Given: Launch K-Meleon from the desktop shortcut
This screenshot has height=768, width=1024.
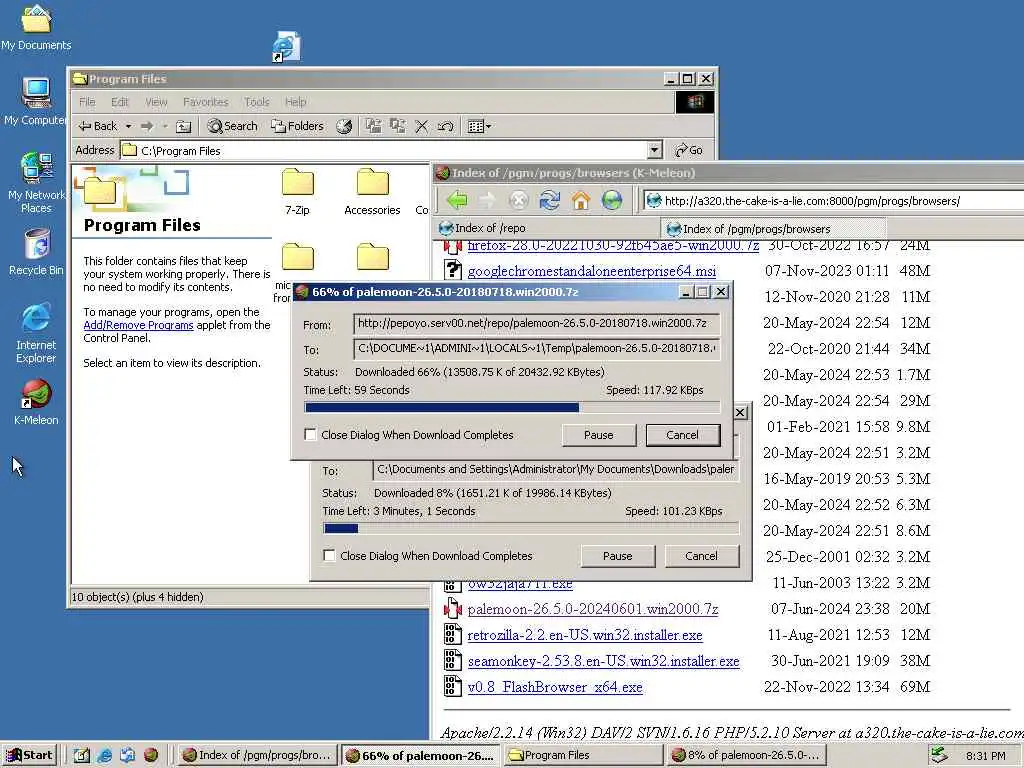Looking at the screenshot, I should pyautogui.click(x=36, y=402).
